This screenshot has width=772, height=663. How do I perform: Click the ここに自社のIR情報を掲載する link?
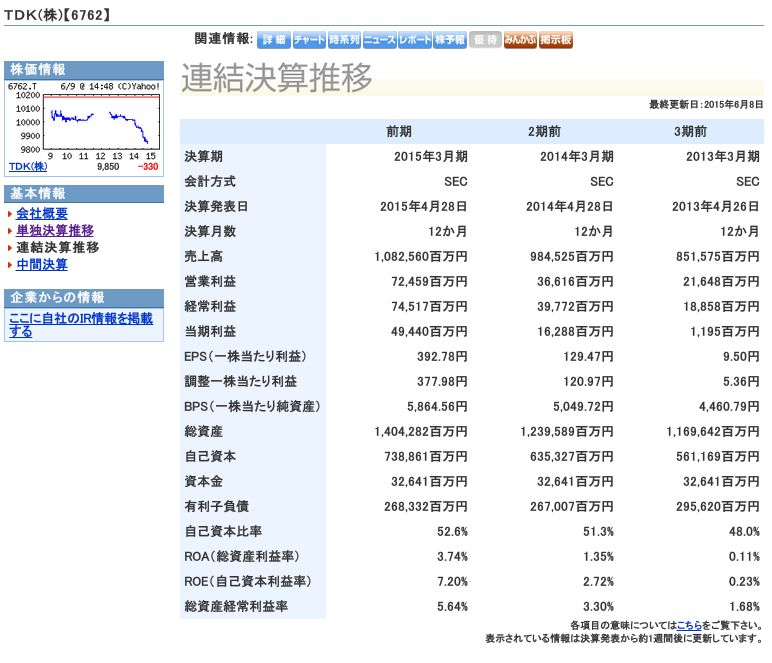pyautogui.click(x=81, y=325)
